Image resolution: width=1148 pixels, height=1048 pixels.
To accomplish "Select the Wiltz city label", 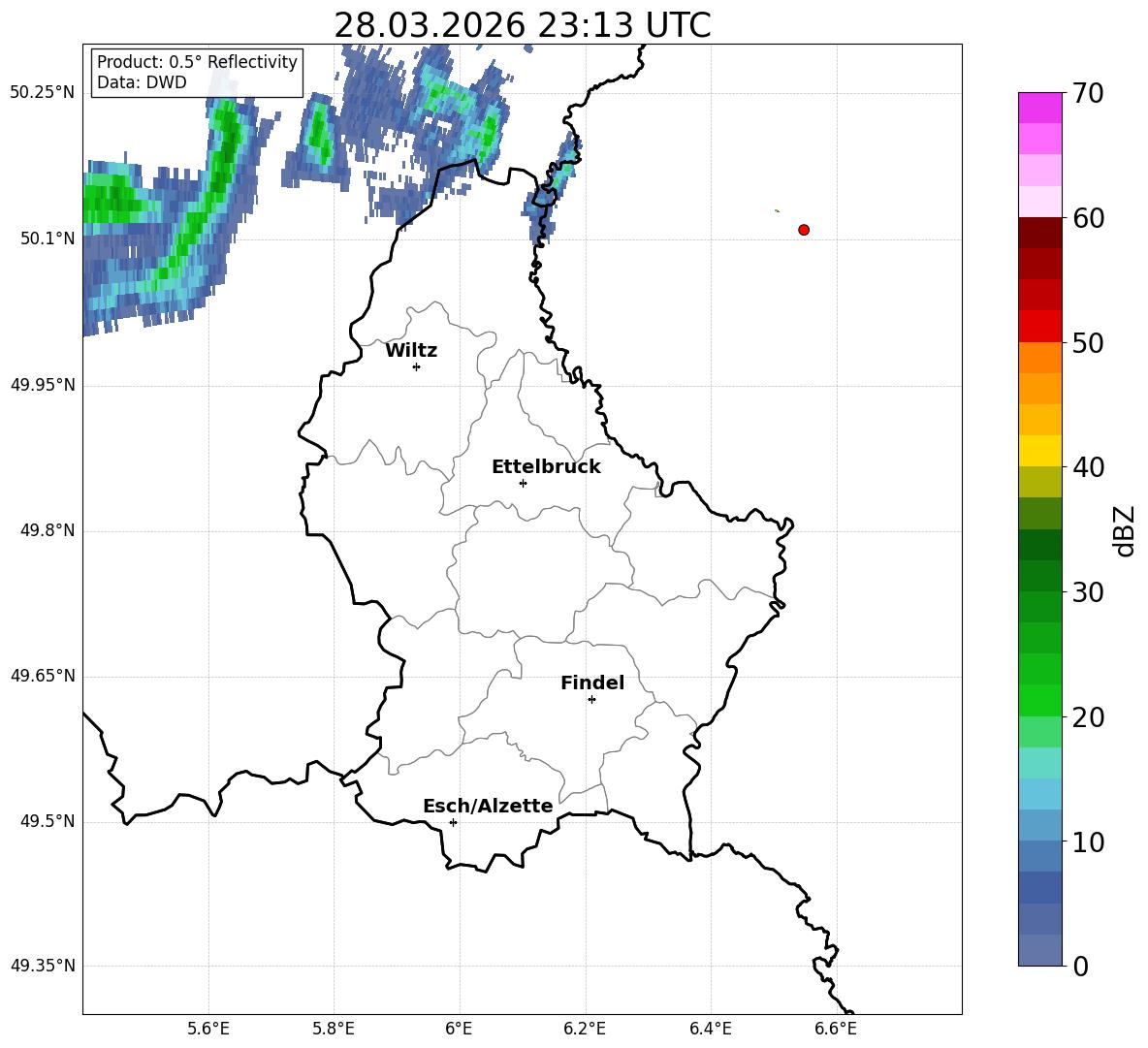I will [411, 351].
